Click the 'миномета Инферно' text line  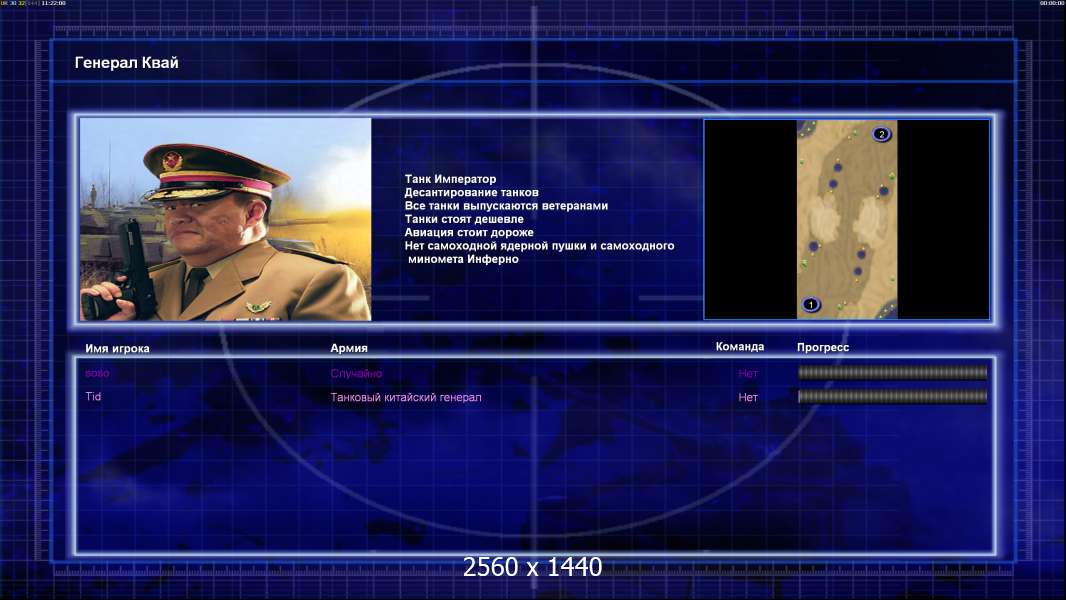463,259
